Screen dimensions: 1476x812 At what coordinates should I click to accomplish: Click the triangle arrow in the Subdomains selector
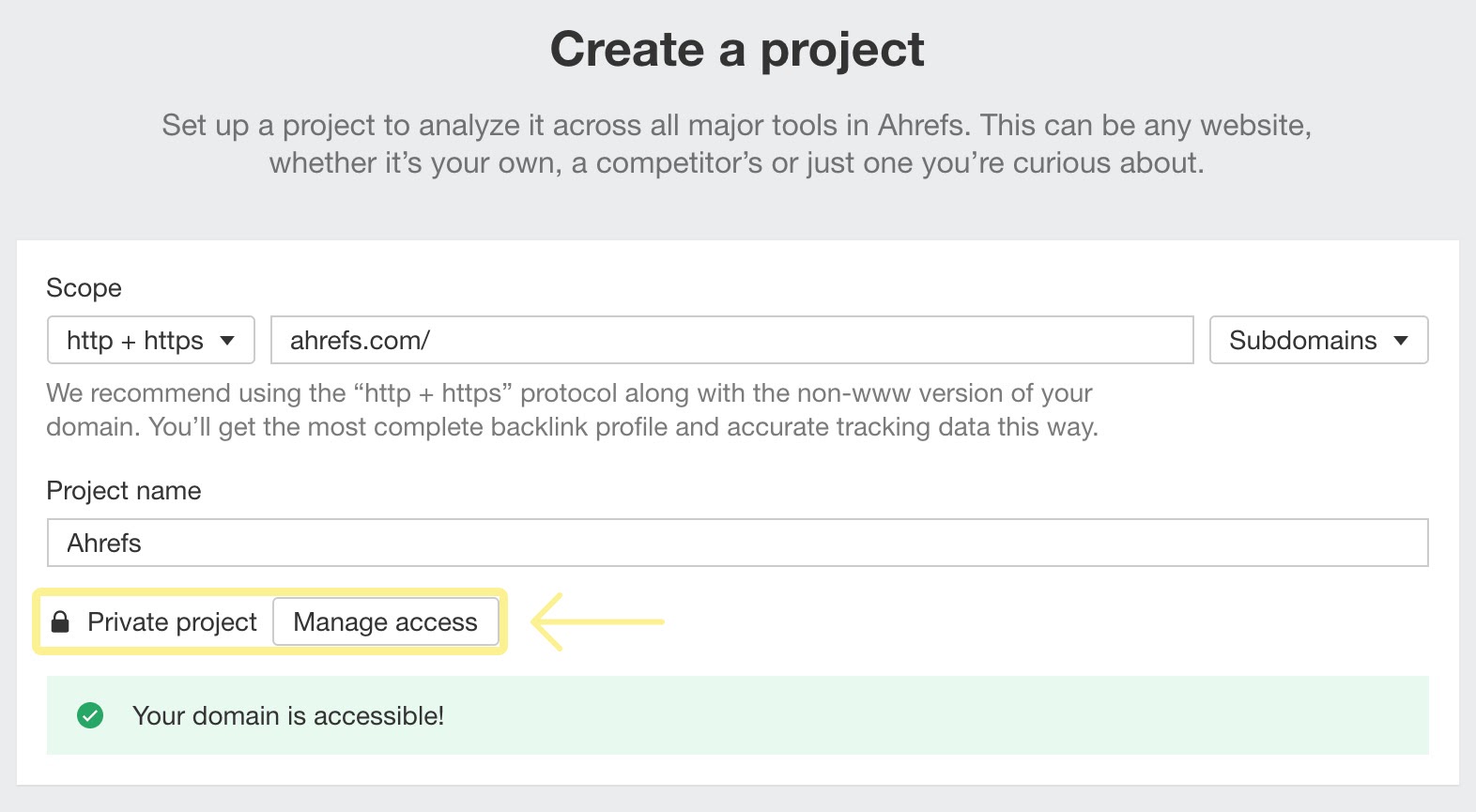[x=1401, y=341]
